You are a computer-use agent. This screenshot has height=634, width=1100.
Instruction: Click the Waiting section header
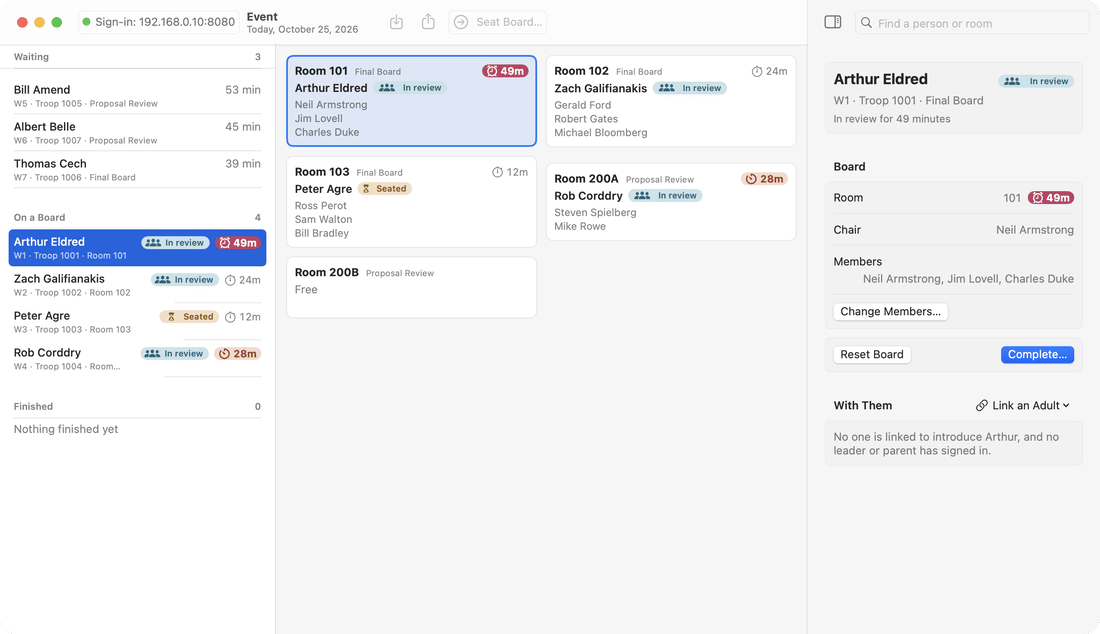138,57
